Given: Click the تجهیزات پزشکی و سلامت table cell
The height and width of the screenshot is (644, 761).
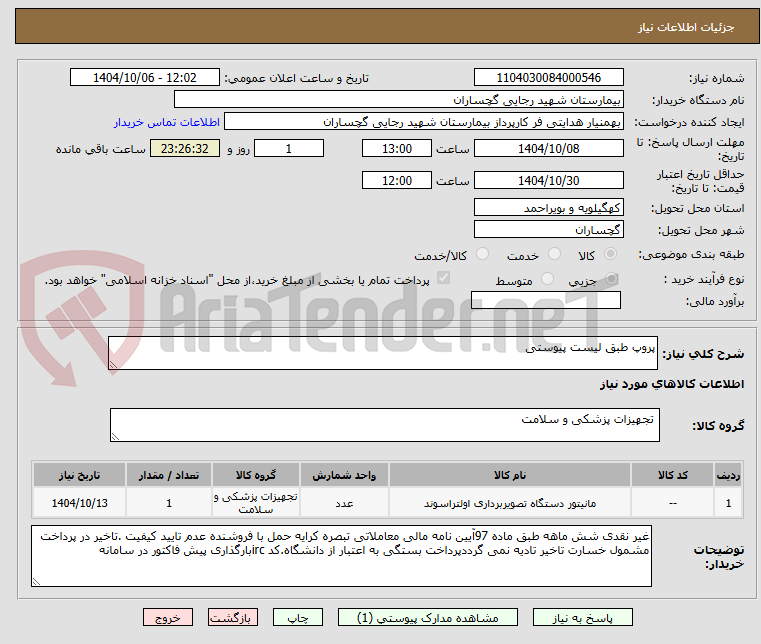Looking at the screenshot, I should [x=256, y=503].
